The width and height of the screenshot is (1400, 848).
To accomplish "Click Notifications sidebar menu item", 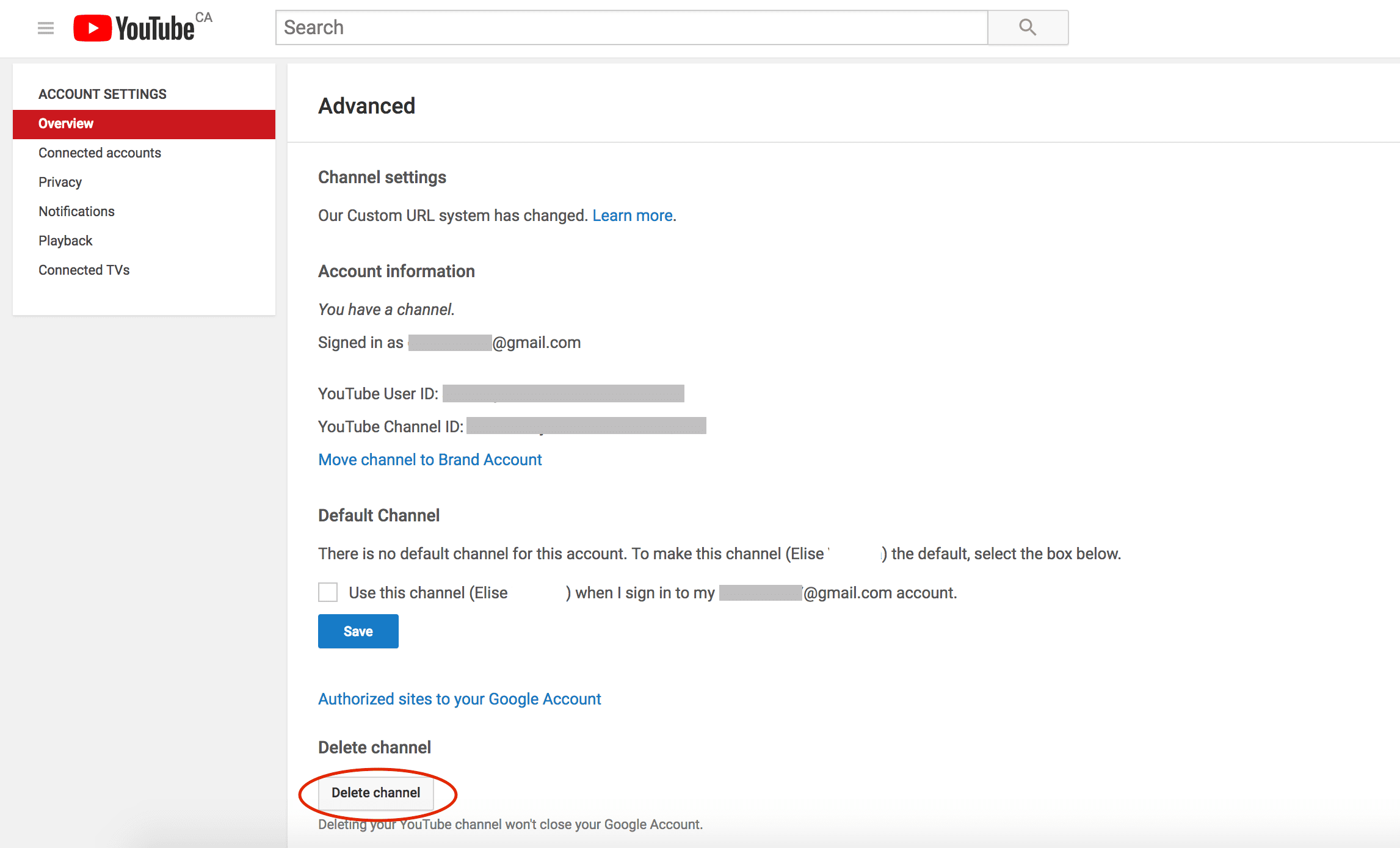I will tap(76, 211).
